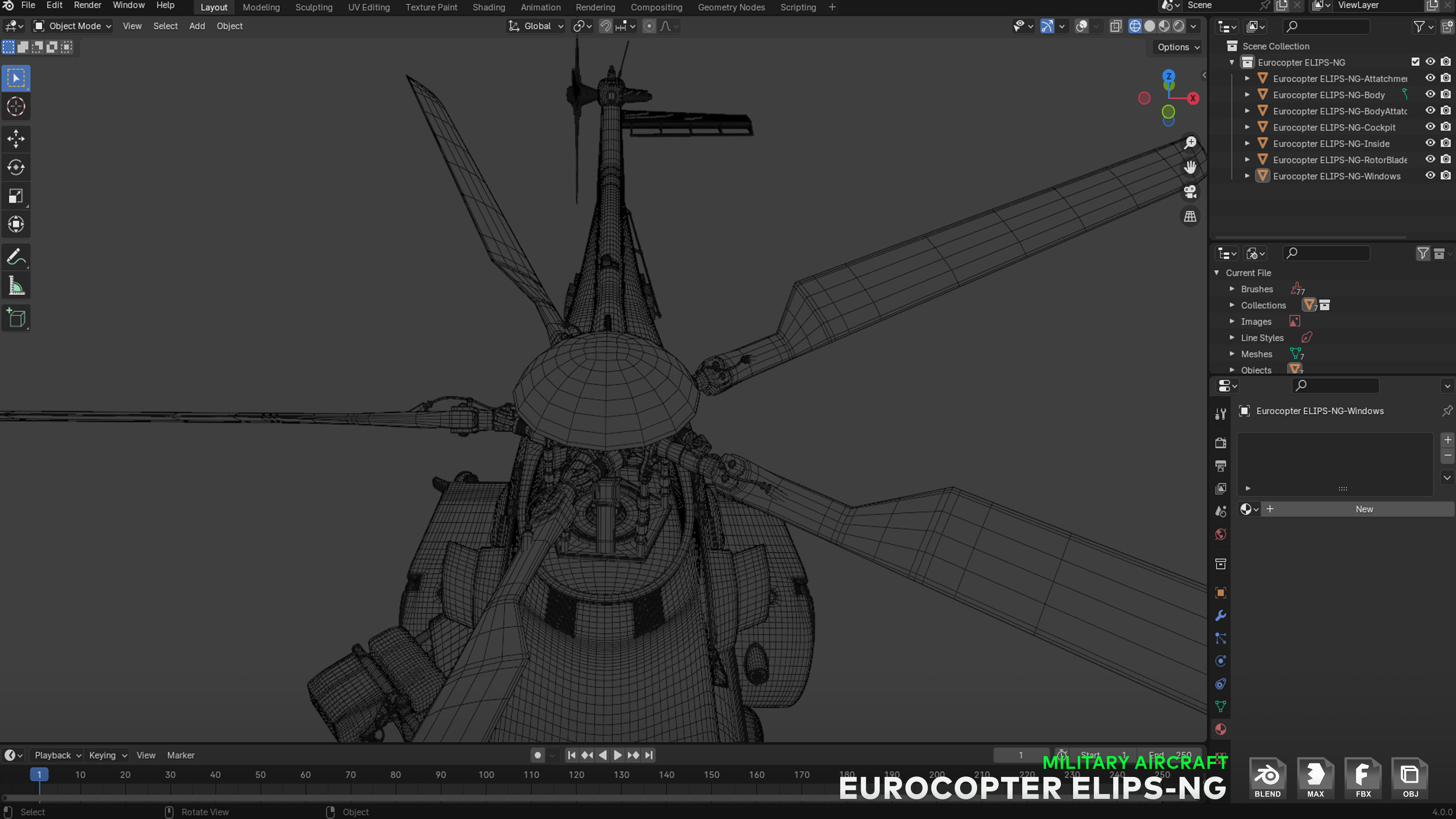Hide Eurocopter ELIPS-NG-Inside in viewport
The height and width of the screenshot is (819, 1456).
coord(1430,143)
